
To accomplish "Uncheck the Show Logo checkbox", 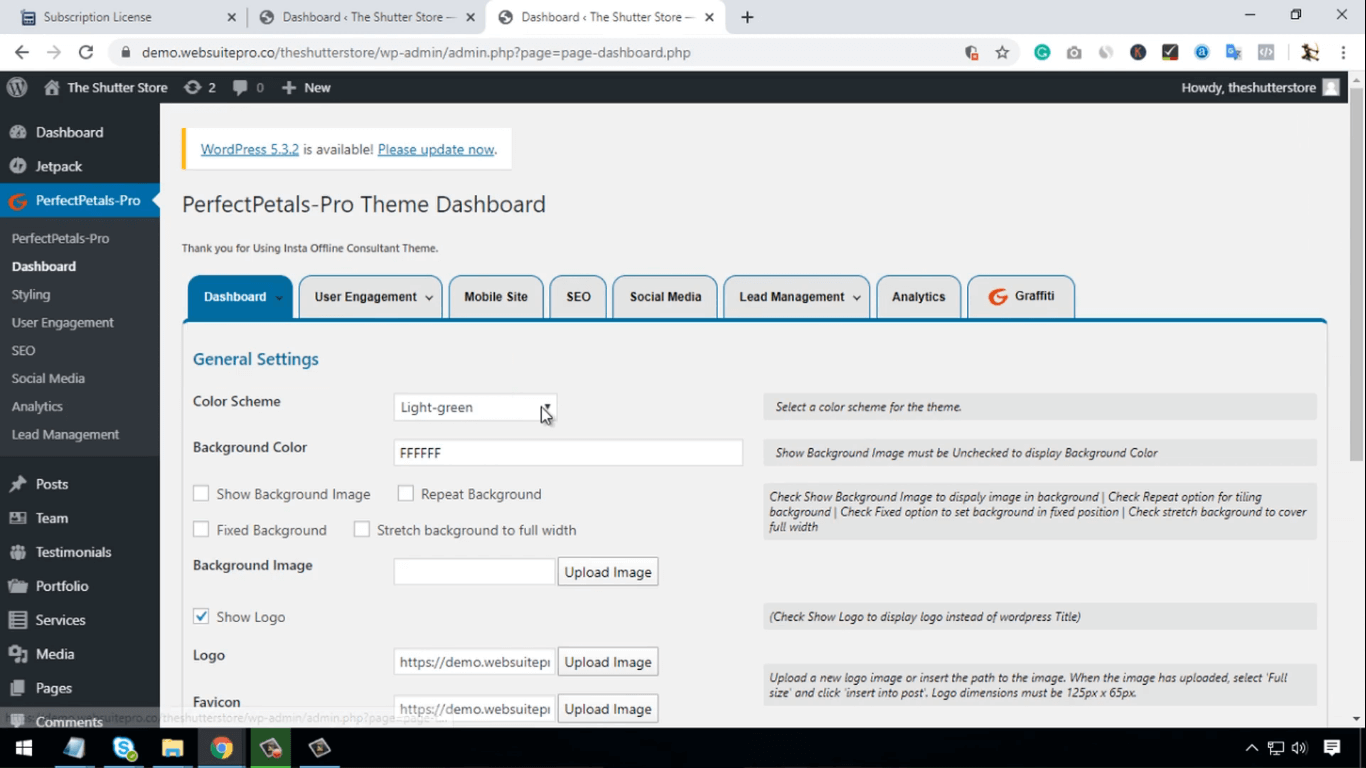I will coord(201,616).
